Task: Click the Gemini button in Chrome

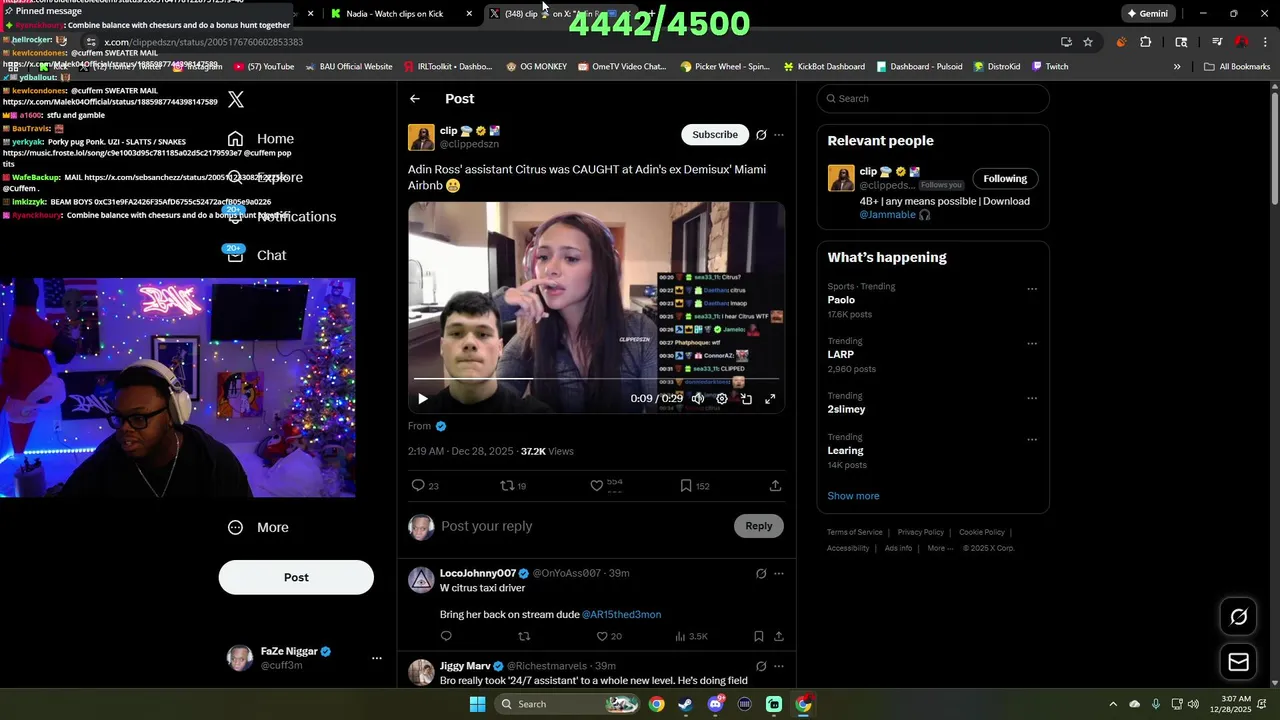Action: pos(1148,14)
